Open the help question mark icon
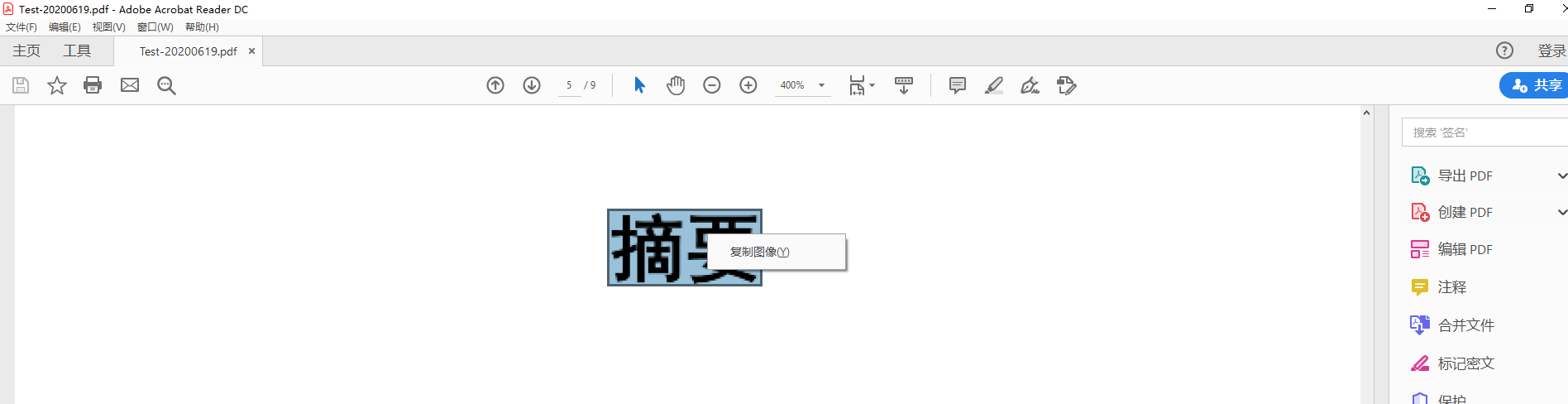This screenshot has height=404, width=1568. point(1504,50)
